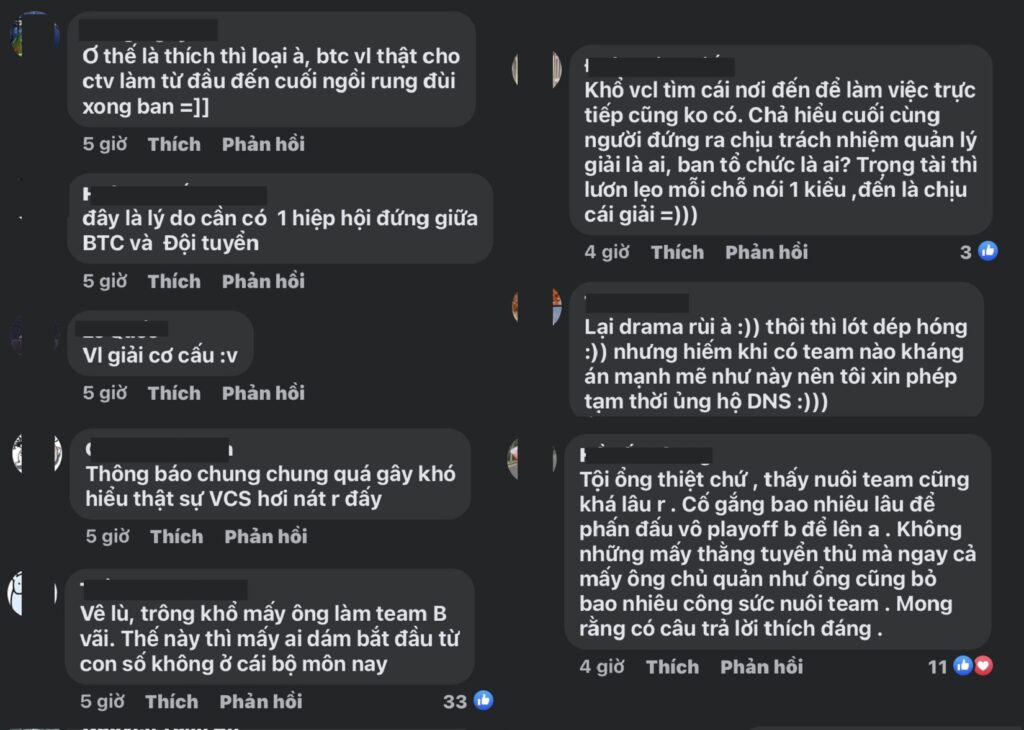The image size is (1024, 730).
Task: Click 'Phản hồi' under the 'đây là lý do cần có' comment
Action: 263,281
